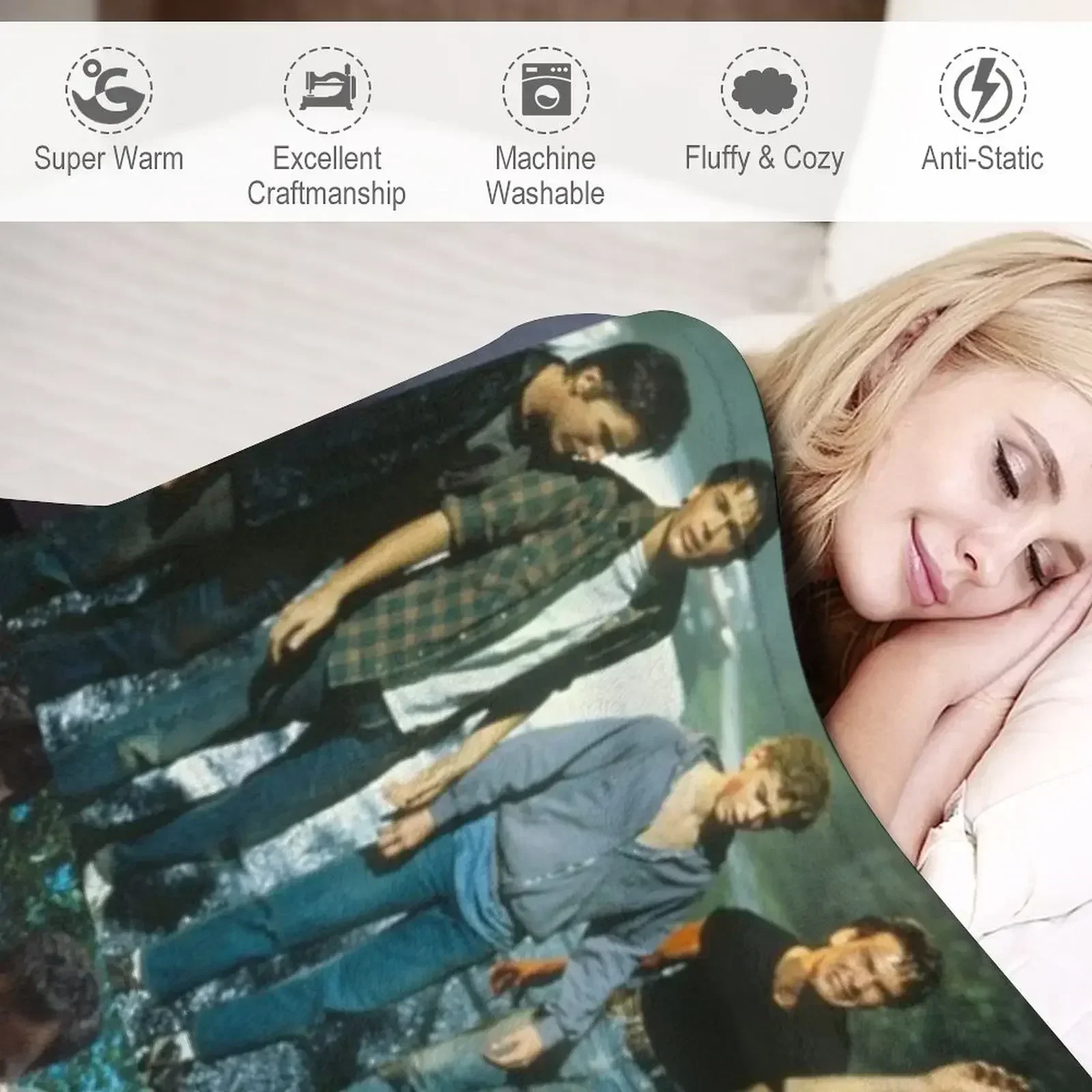Select the 'Fluffy & Cozy' label
The image size is (1092, 1092).
(764, 159)
